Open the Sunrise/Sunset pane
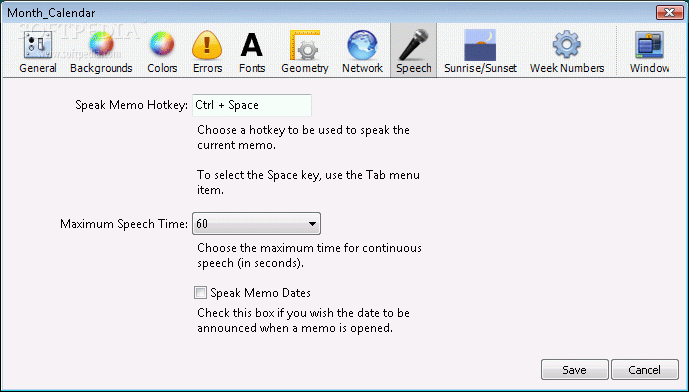 point(480,51)
